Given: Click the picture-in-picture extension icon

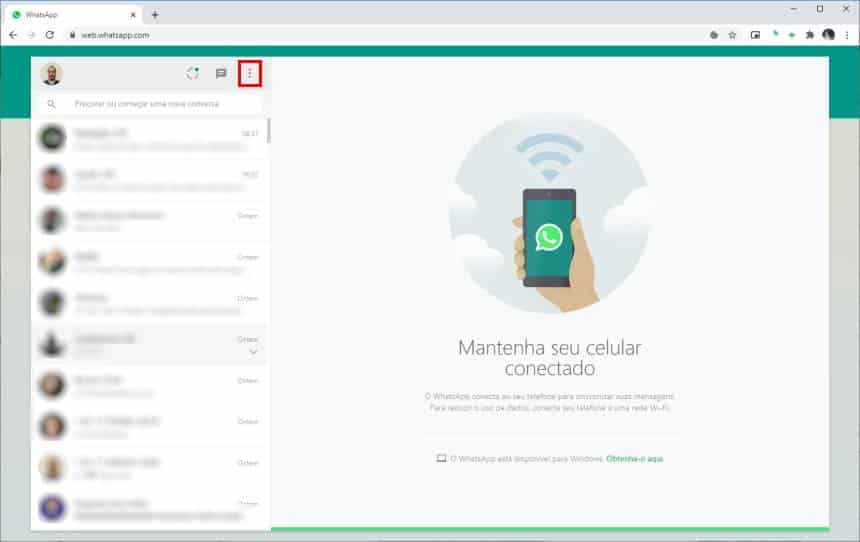Looking at the screenshot, I should [755, 35].
